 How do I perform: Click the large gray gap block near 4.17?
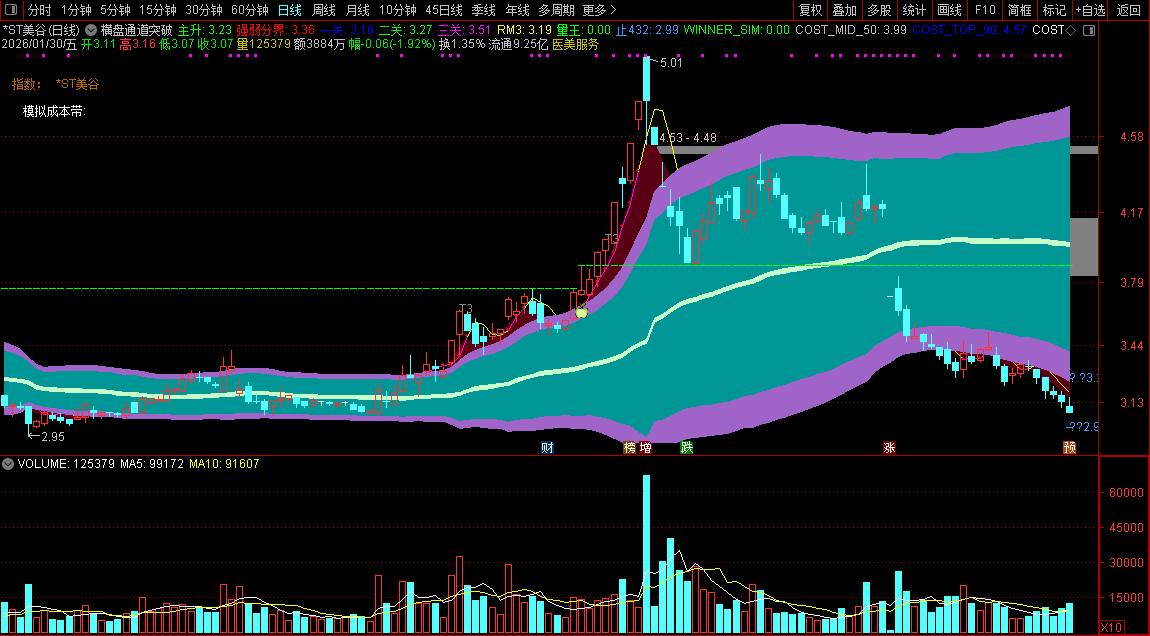(1084, 247)
